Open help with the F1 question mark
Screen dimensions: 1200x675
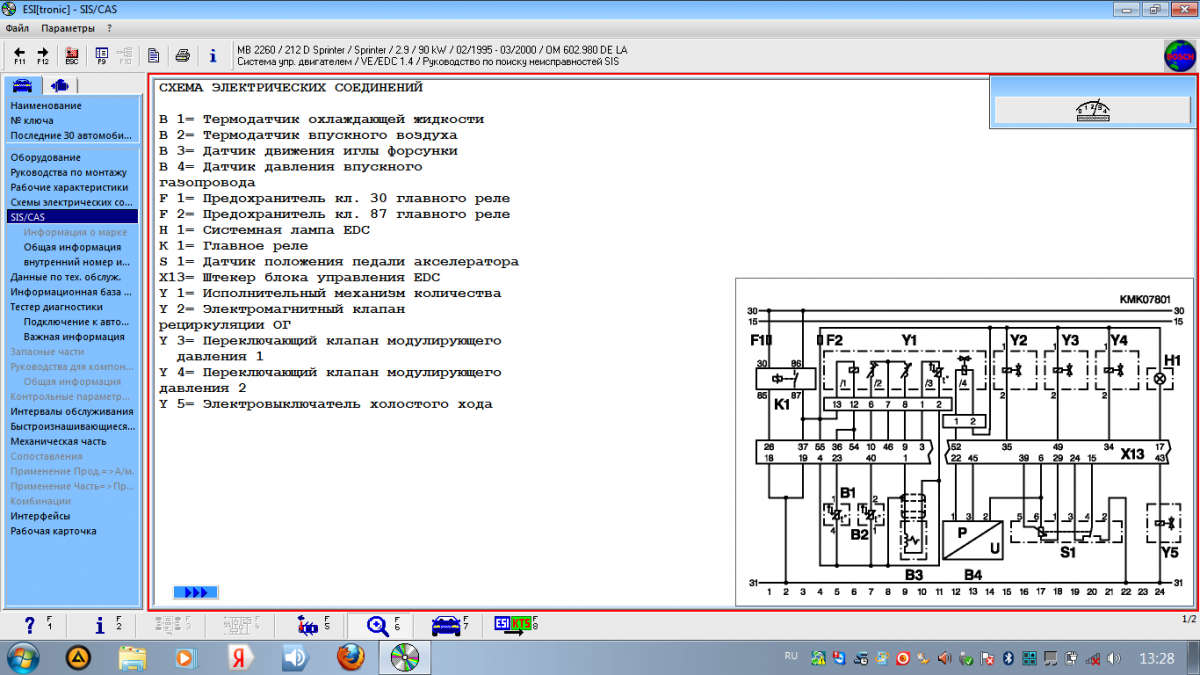pyautogui.click(x=37, y=626)
